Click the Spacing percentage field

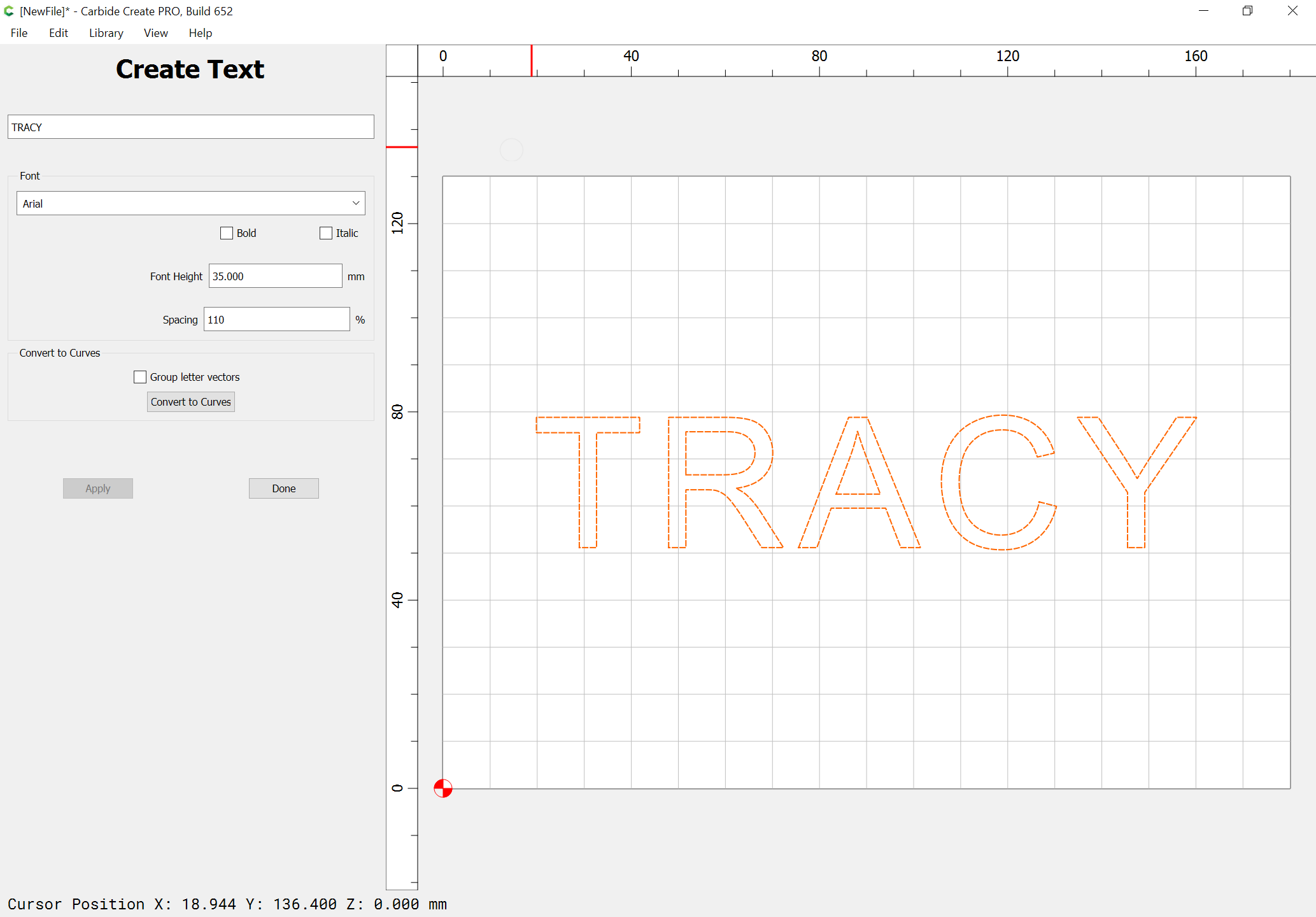[276, 319]
